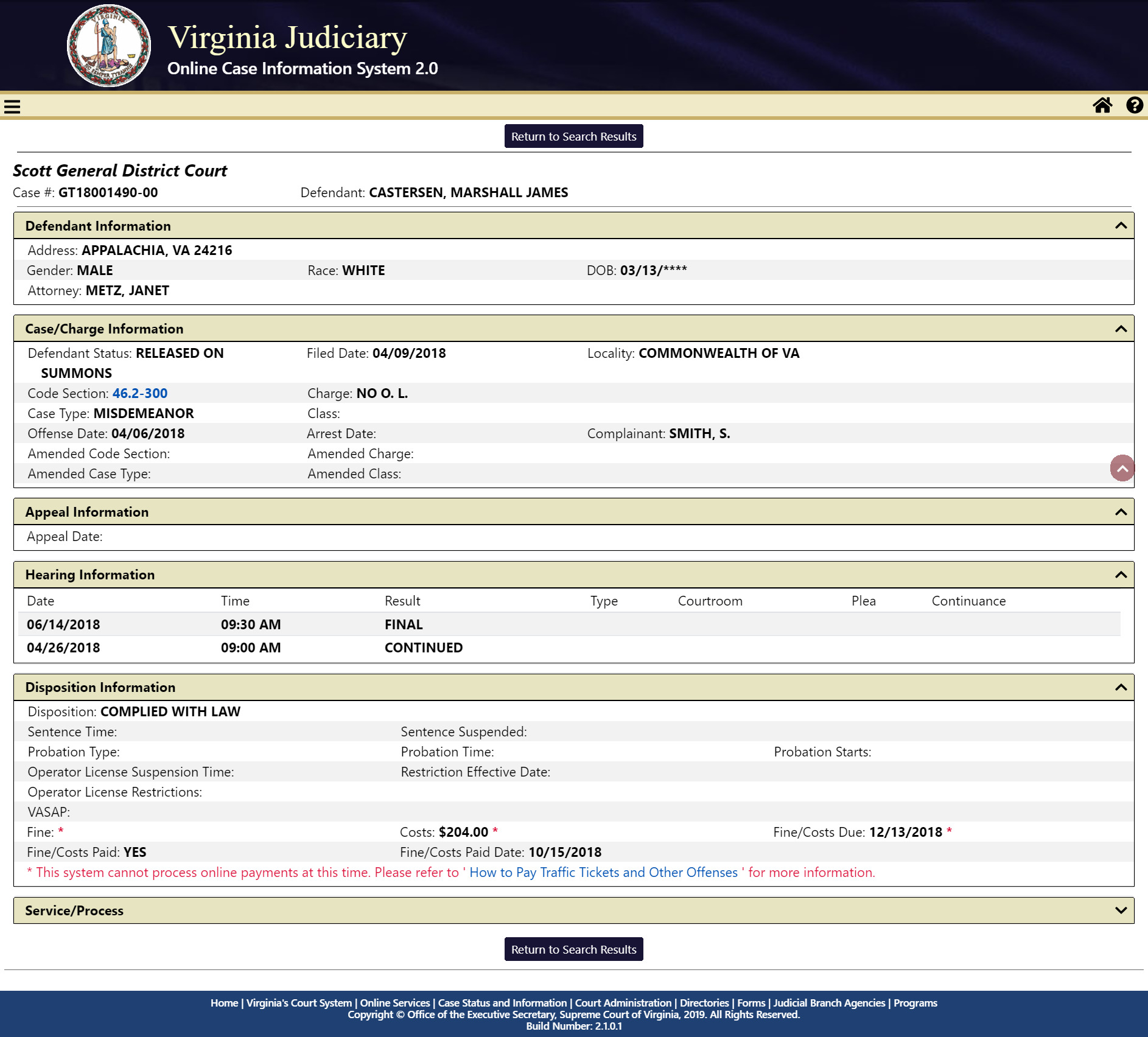Viewport: 1148px width, 1037px height.
Task: Click the Virginia Judiciary seal logo
Action: point(109,46)
